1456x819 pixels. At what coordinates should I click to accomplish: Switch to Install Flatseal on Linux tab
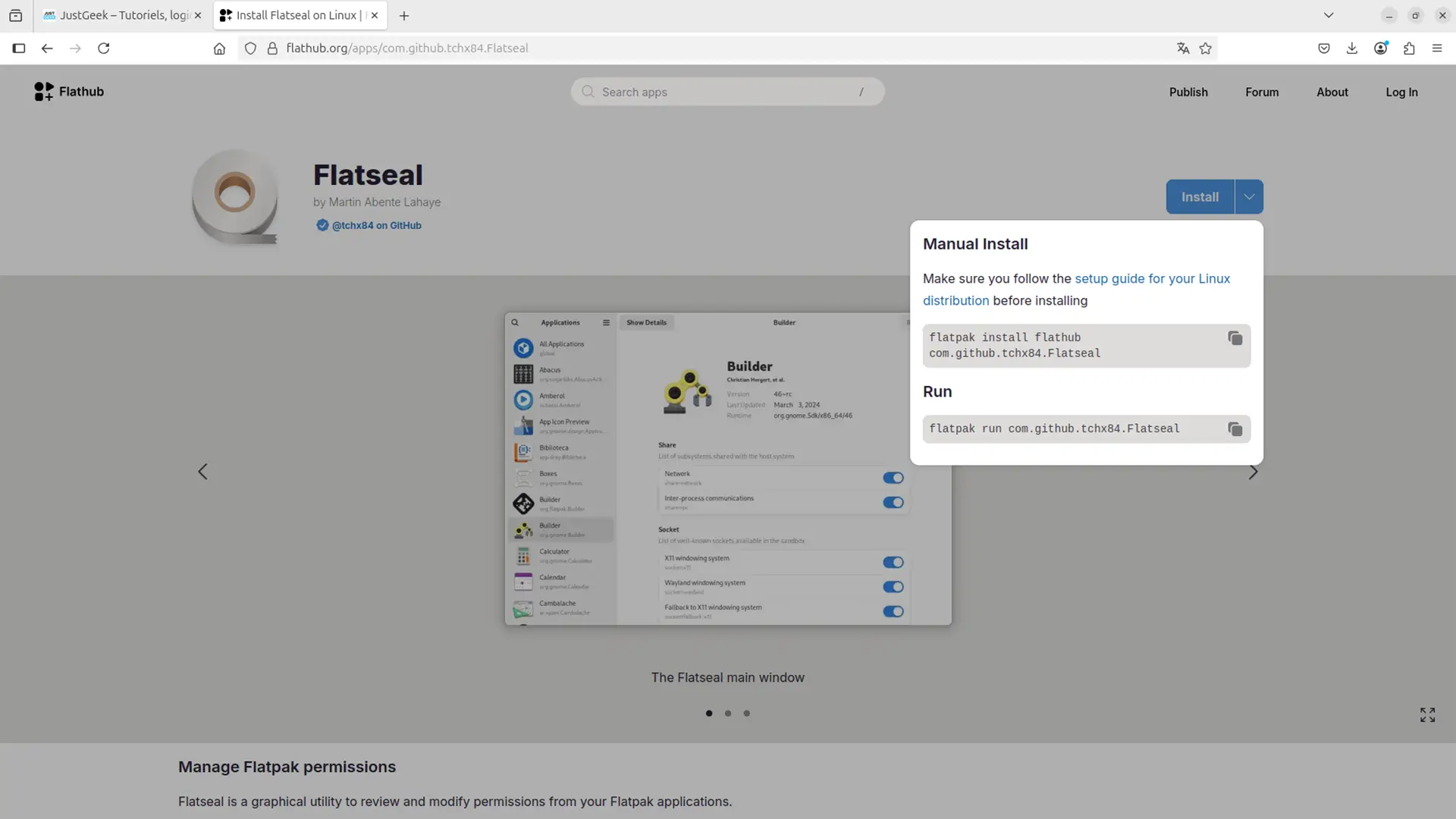pyautogui.click(x=300, y=15)
